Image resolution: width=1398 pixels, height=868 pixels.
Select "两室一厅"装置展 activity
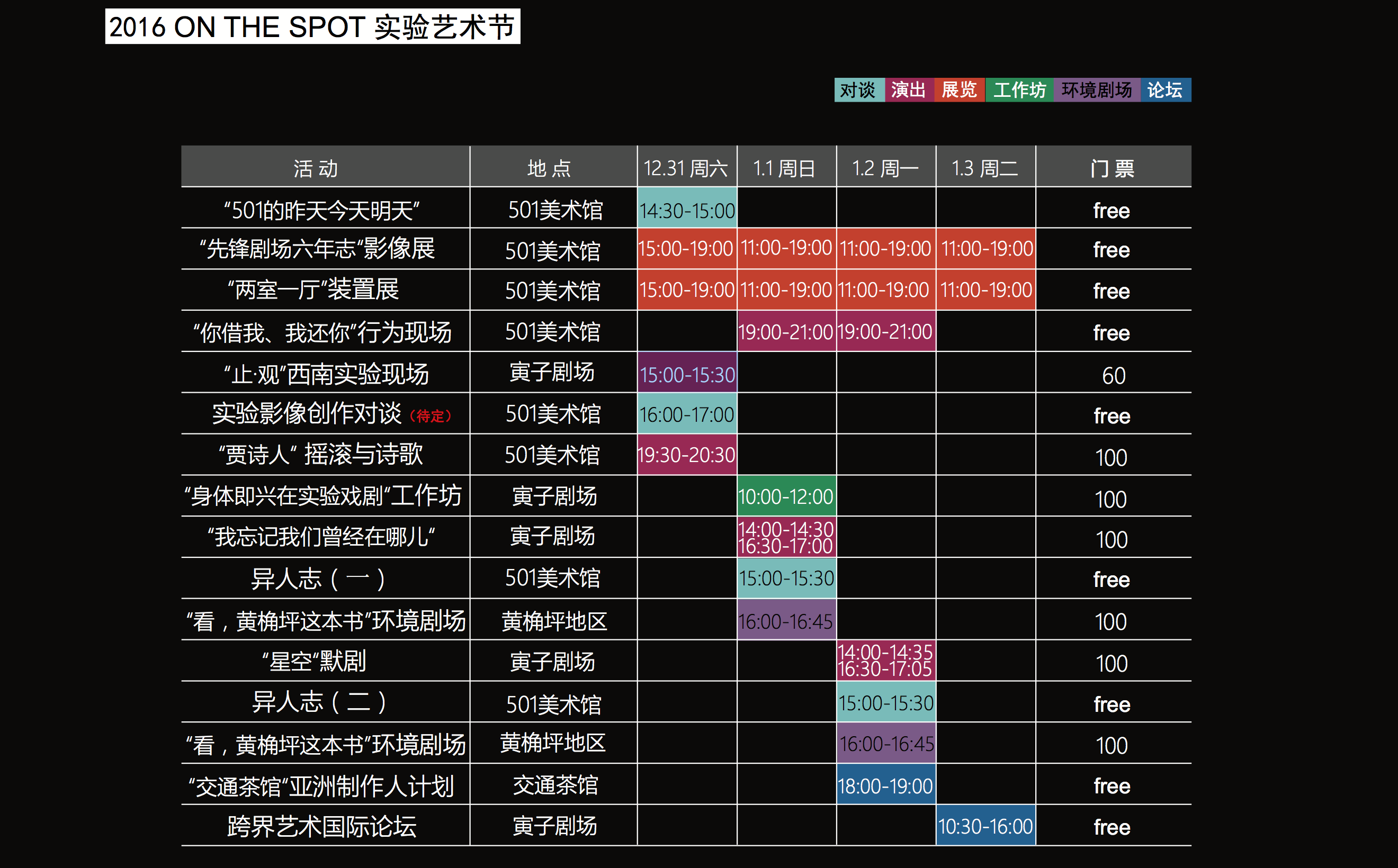[313, 290]
